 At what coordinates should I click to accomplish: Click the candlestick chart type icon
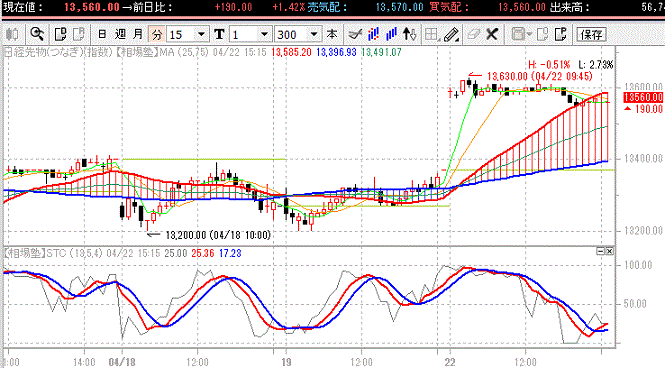point(12,34)
